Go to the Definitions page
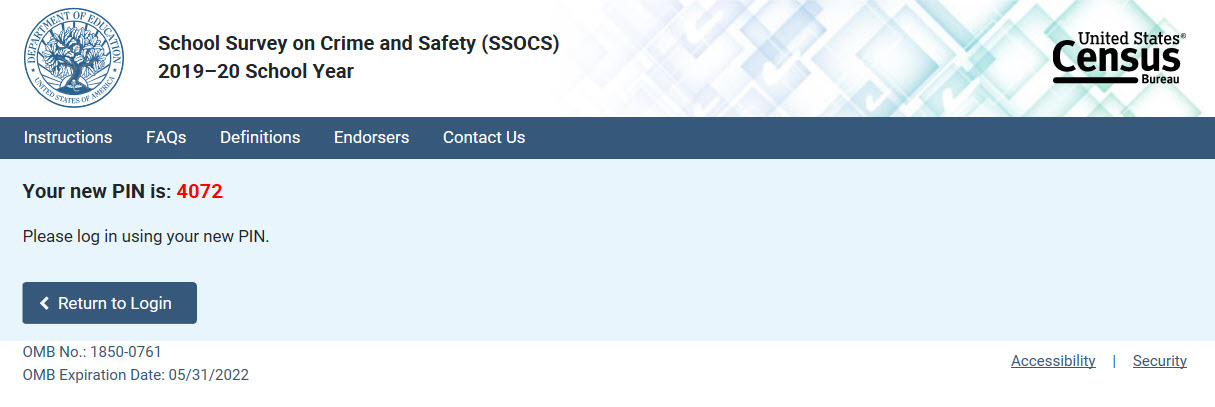This screenshot has height=407, width=1215. (260, 137)
